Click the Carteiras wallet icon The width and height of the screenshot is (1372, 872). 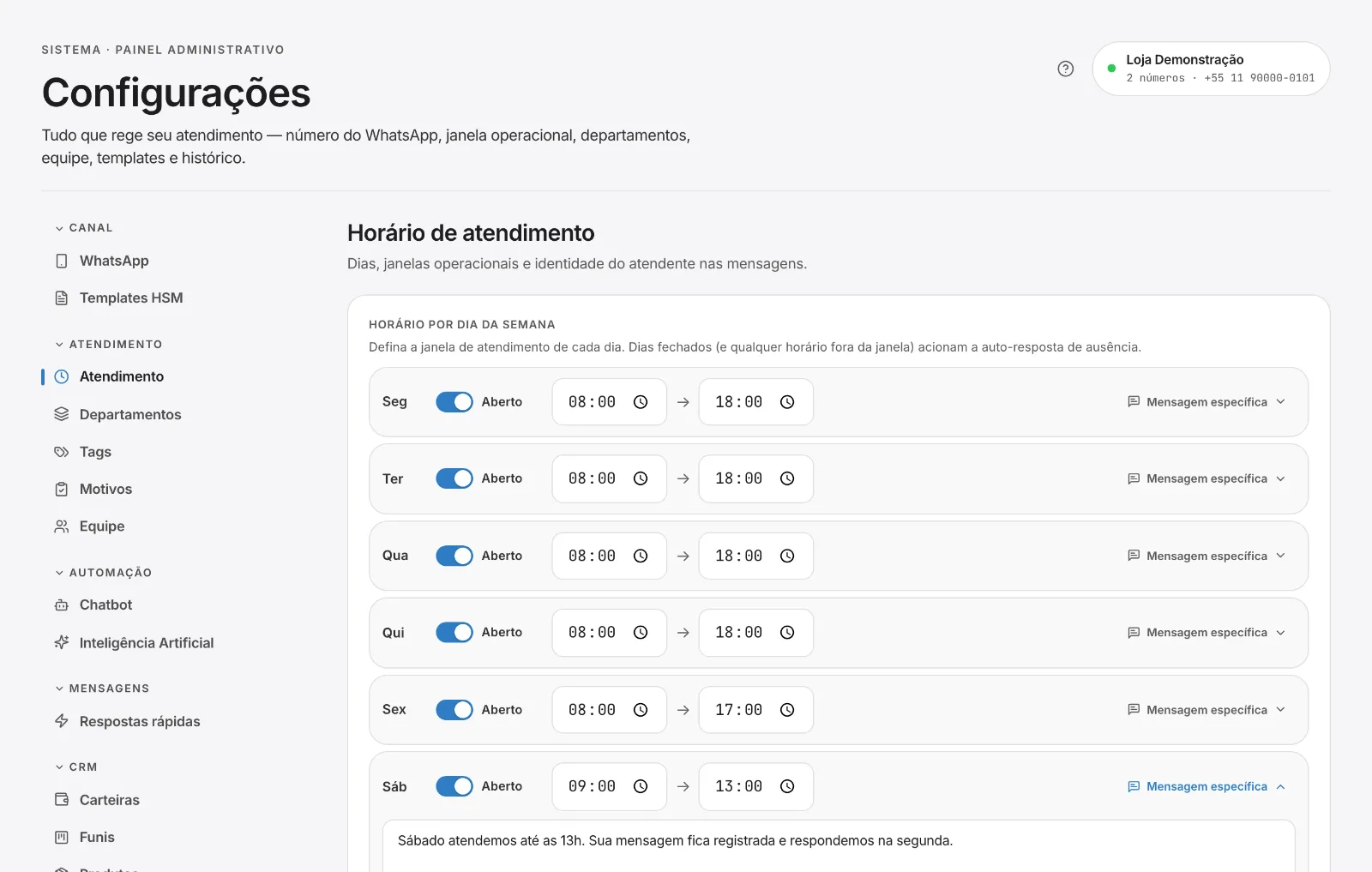[62, 800]
